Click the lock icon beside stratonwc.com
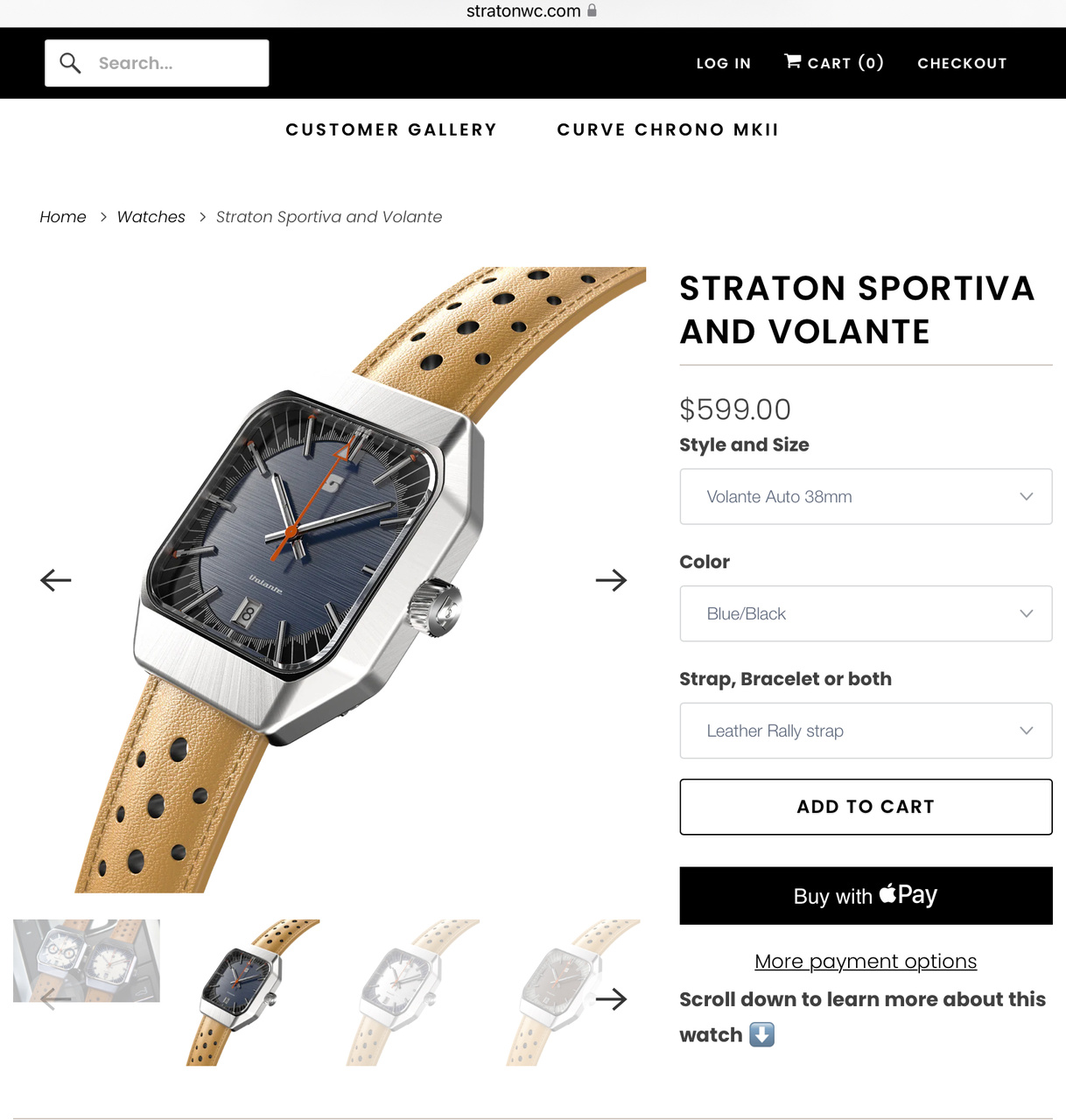1066x1120 pixels. 592,10
